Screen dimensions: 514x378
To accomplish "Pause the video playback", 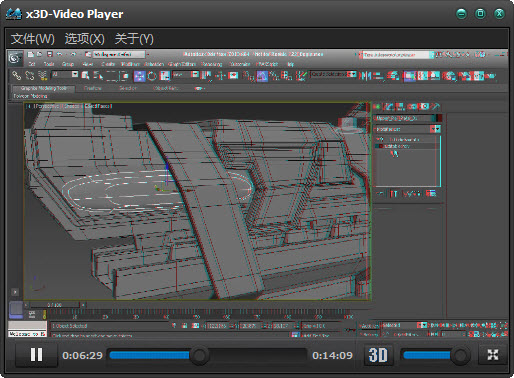I will click(x=36, y=355).
